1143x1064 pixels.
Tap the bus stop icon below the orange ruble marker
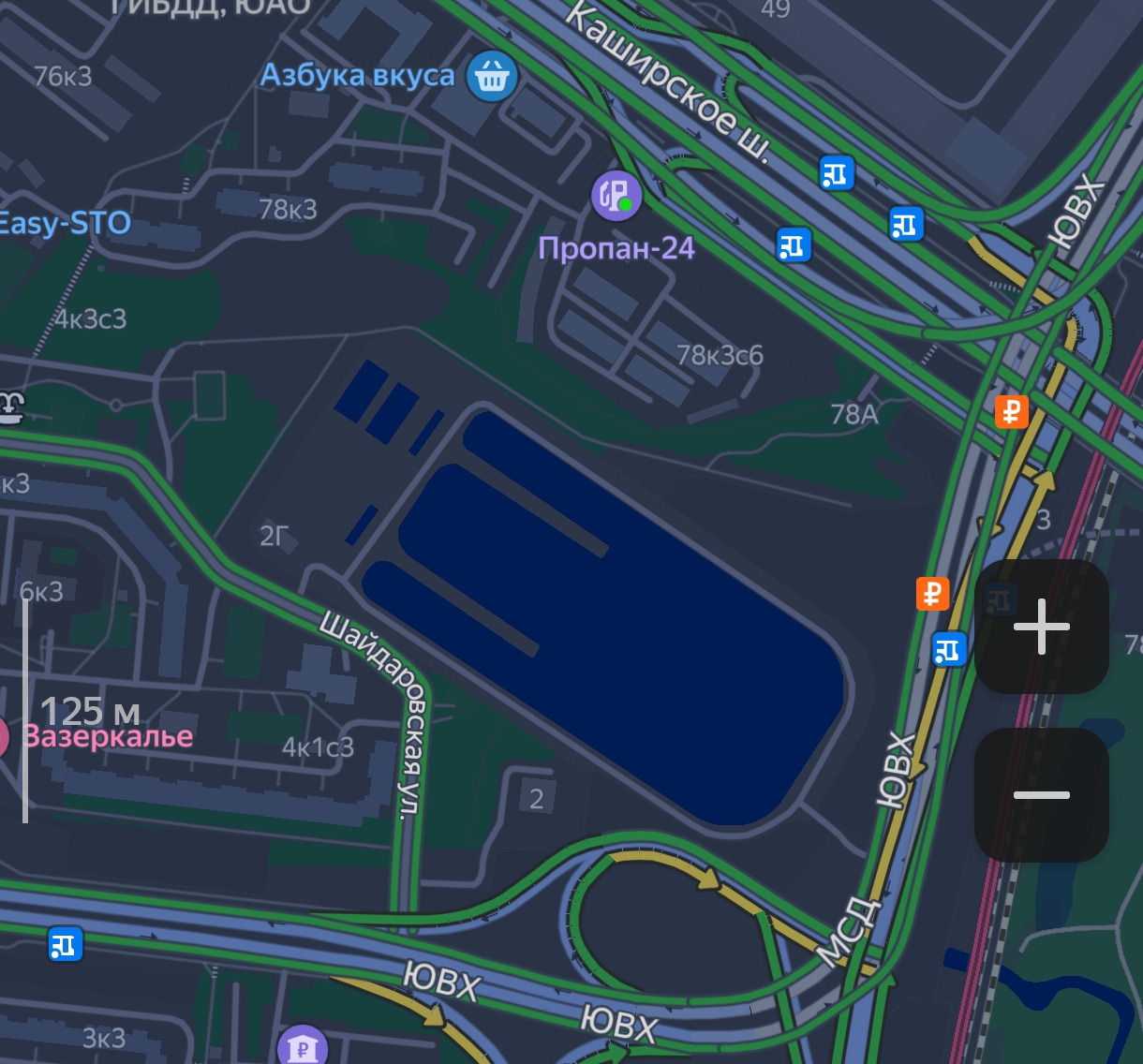coord(949,648)
